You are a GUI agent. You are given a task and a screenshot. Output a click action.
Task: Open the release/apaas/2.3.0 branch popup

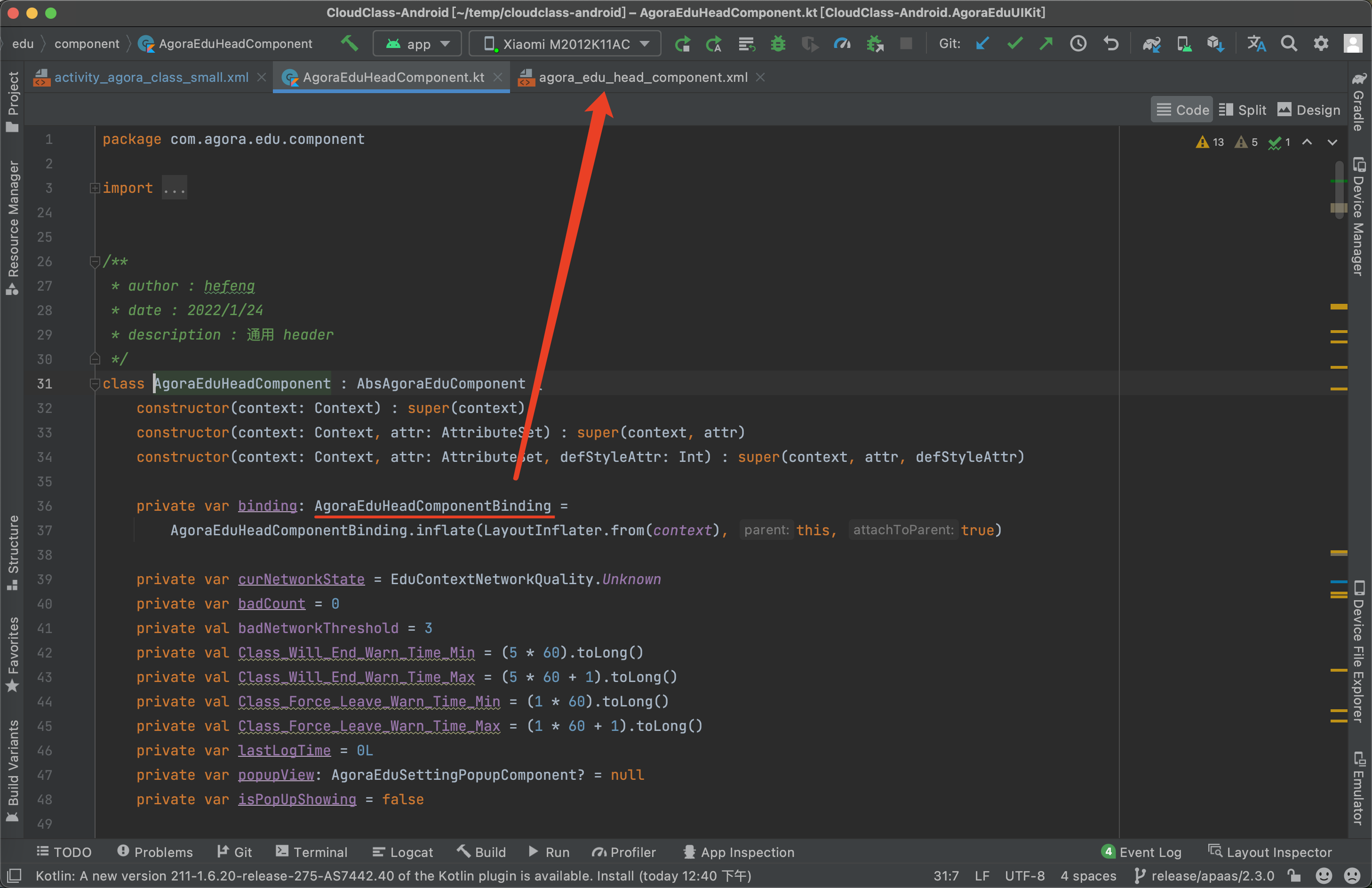[x=1204, y=876]
